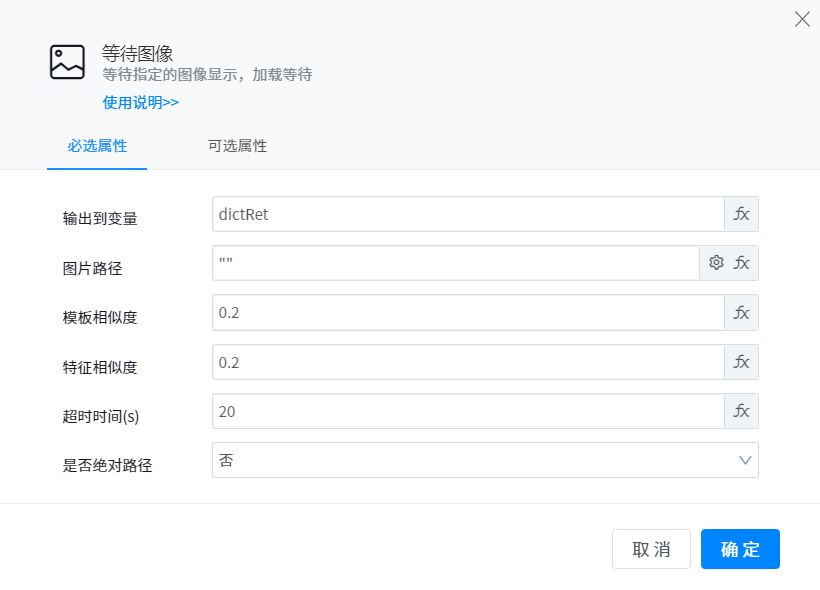Click the fx button for 图片路径
This screenshot has height=590, width=820.
pyautogui.click(x=741, y=263)
